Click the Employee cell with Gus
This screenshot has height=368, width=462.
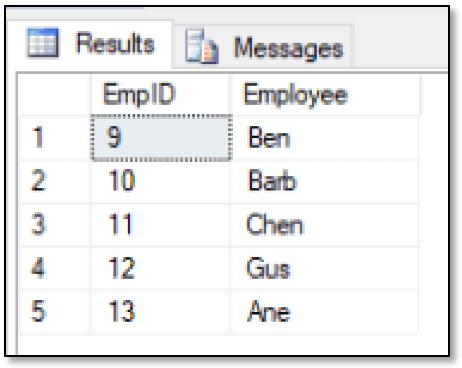pyautogui.click(x=324, y=268)
